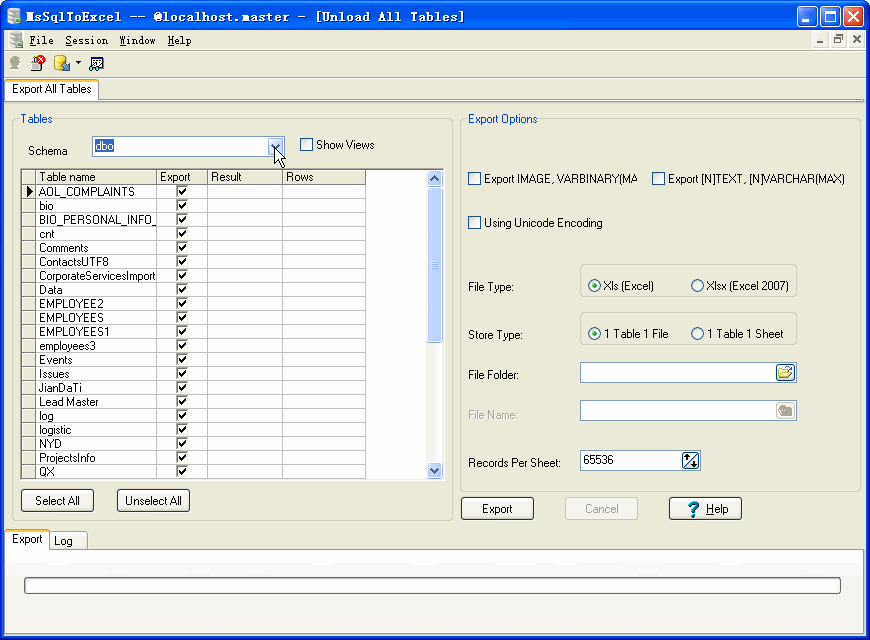Click the Result column header
Viewport: 870px width, 640px height.
click(x=245, y=177)
